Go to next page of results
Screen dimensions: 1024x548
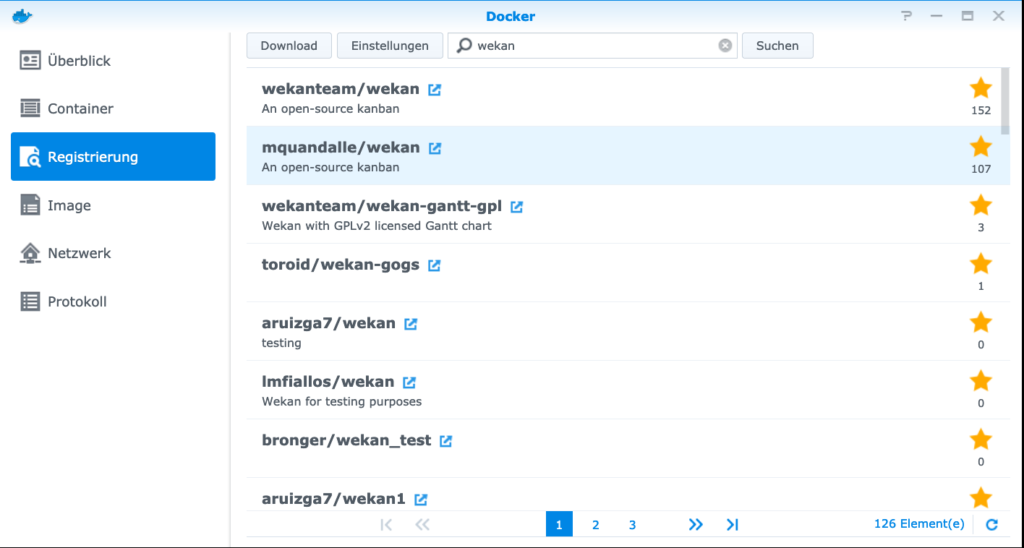point(696,524)
